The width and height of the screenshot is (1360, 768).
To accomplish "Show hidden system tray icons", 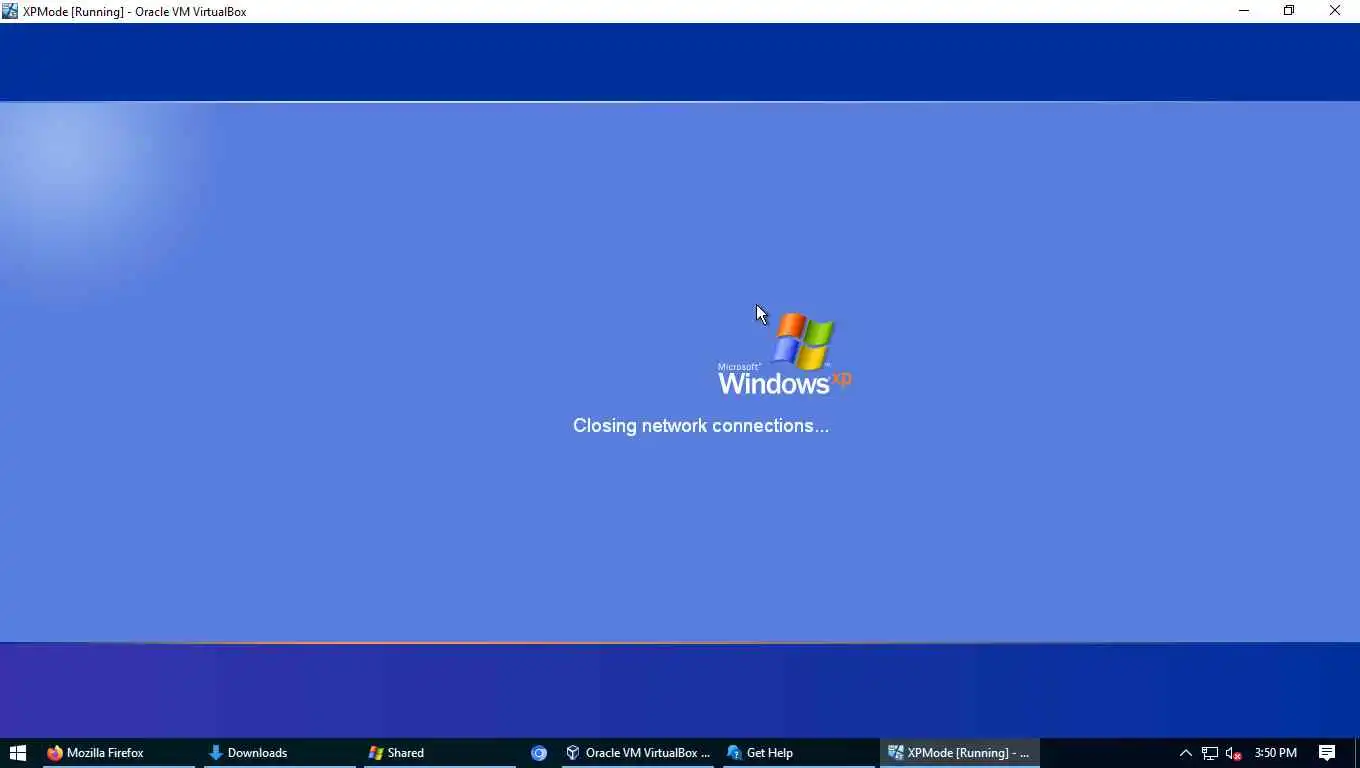I will (x=1186, y=753).
